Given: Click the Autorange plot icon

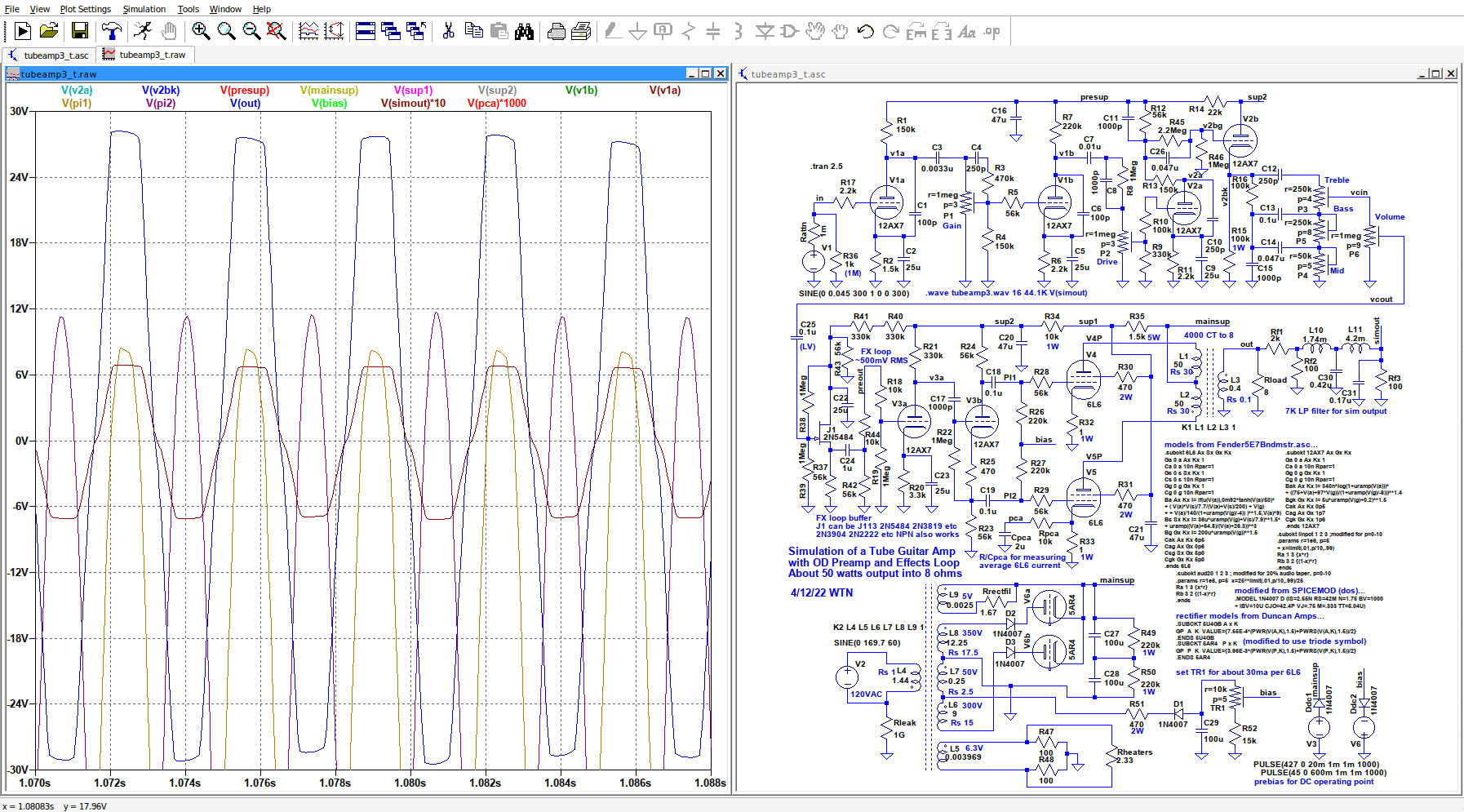Looking at the screenshot, I should pyautogui.click(x=308, y=31).
